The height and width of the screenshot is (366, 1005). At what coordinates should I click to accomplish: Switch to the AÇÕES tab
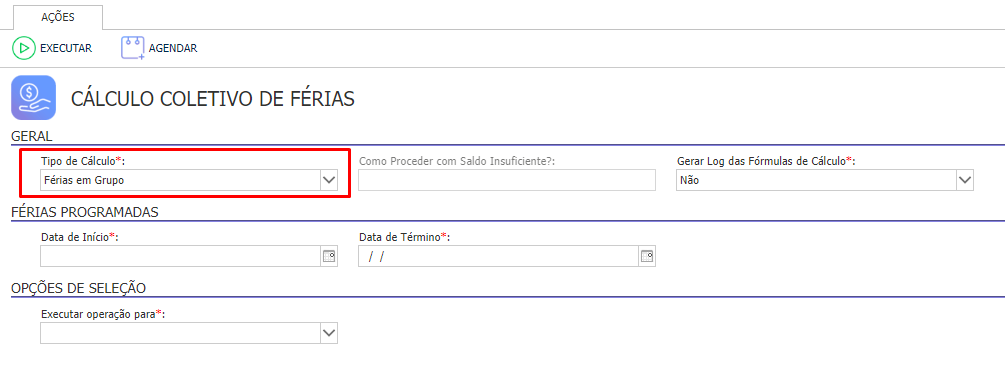click(58, 17)
